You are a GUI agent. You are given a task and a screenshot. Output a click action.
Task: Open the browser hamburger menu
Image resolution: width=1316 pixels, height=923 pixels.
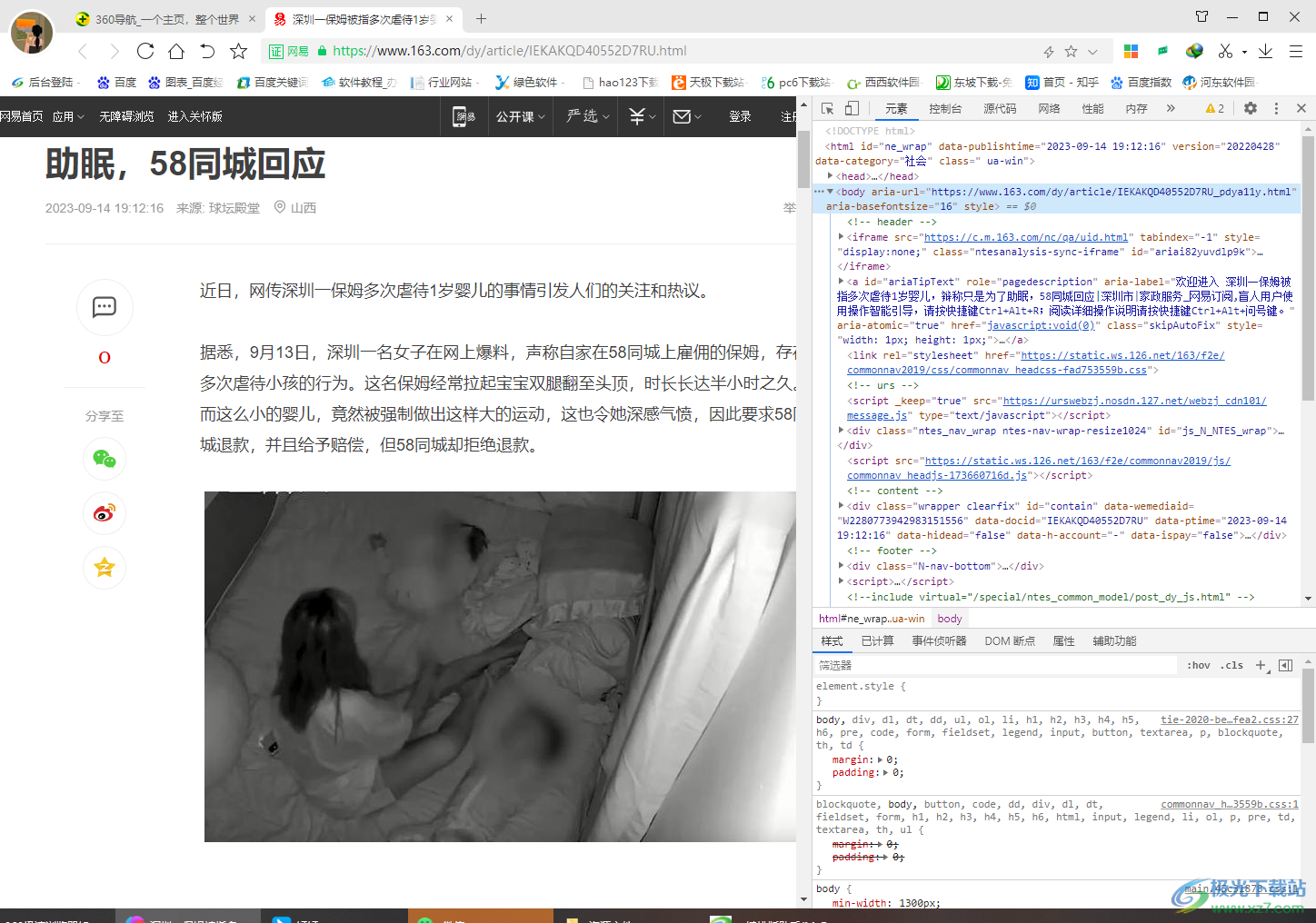point(1296,51)
